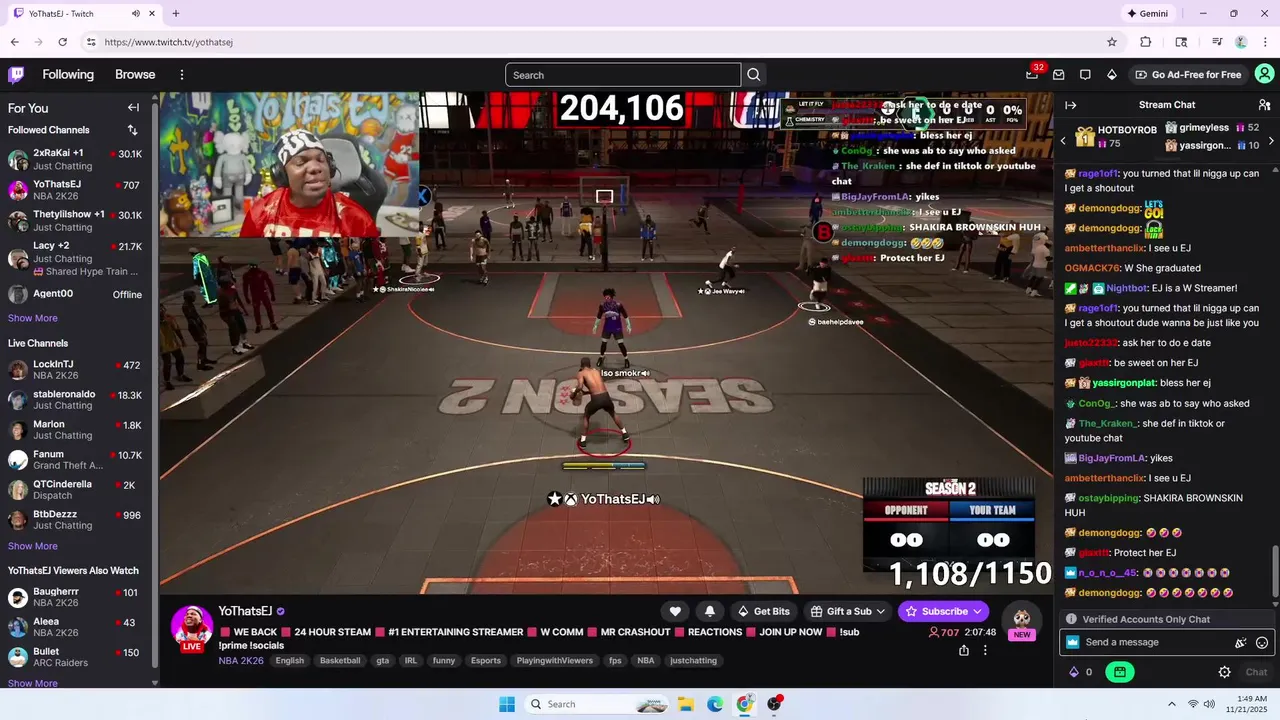Open chat settings gear
The image size is (1280, 720).
click(1224, 672)
